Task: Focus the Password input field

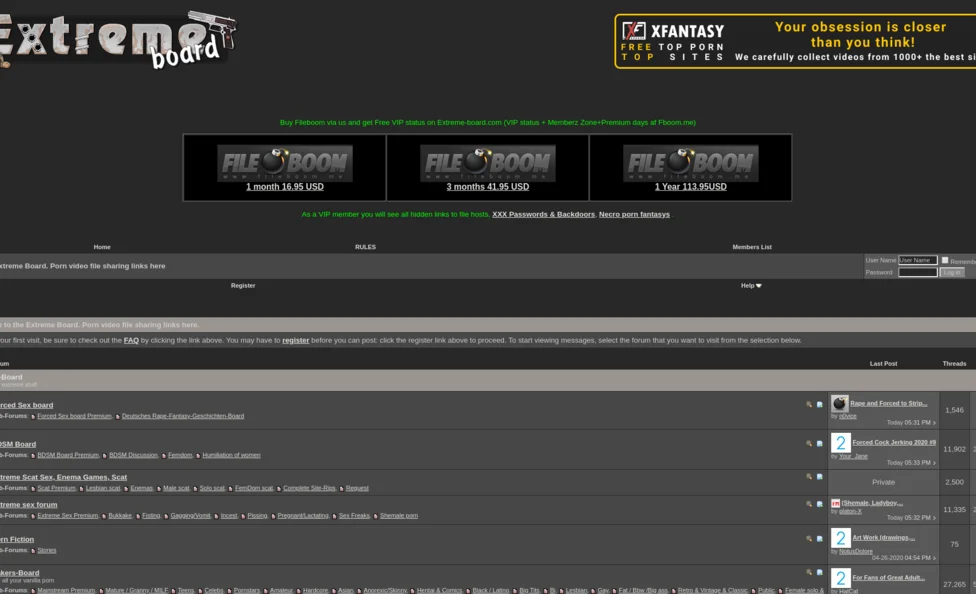Action: tap(917, 272)
